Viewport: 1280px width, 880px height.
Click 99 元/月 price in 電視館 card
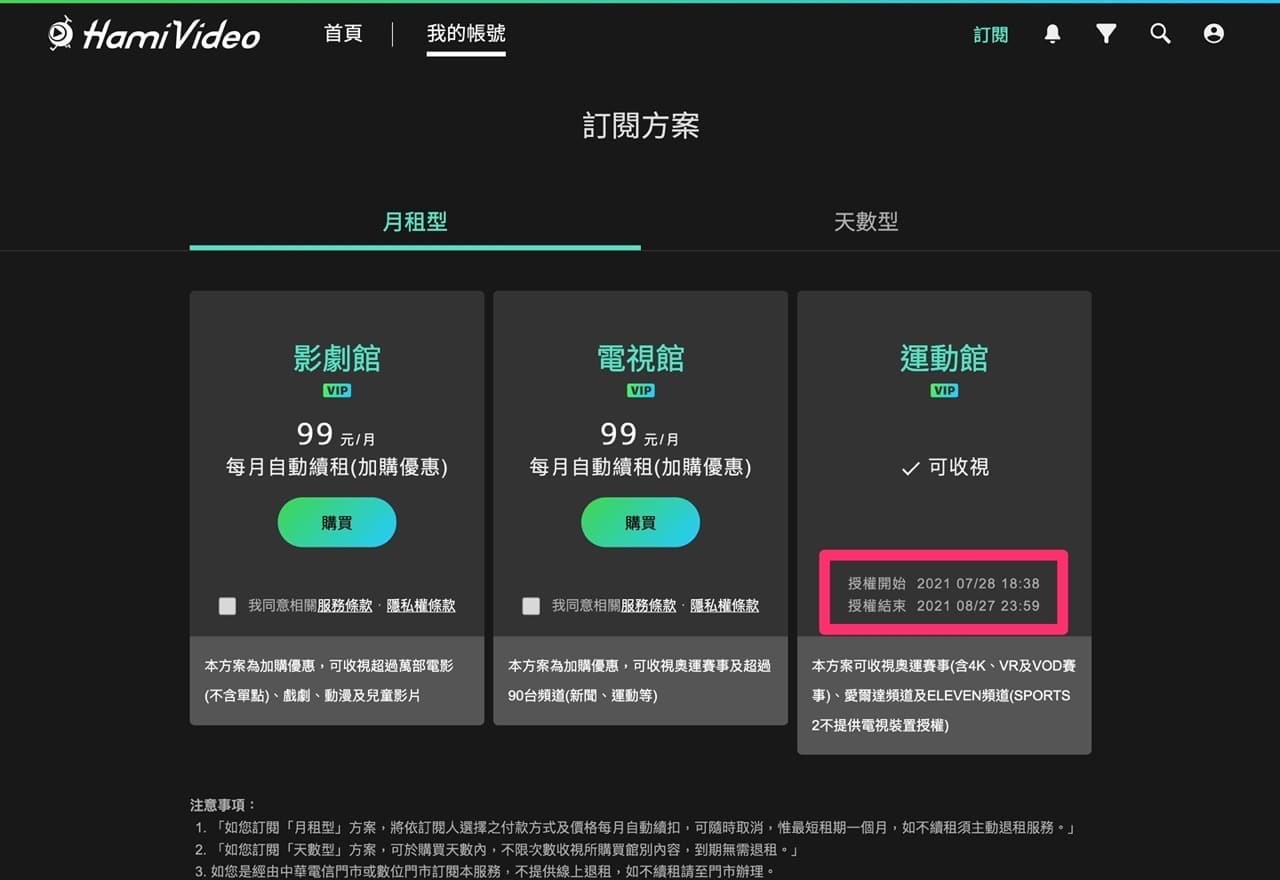tap(640, 434)
